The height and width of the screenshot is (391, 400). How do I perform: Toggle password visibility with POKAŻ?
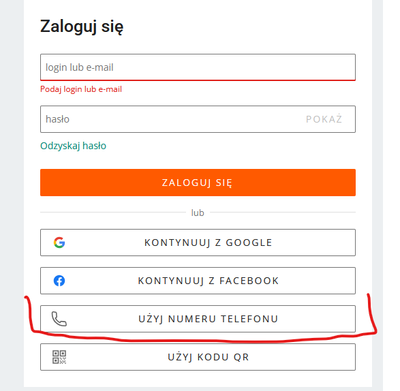[324, 119]
